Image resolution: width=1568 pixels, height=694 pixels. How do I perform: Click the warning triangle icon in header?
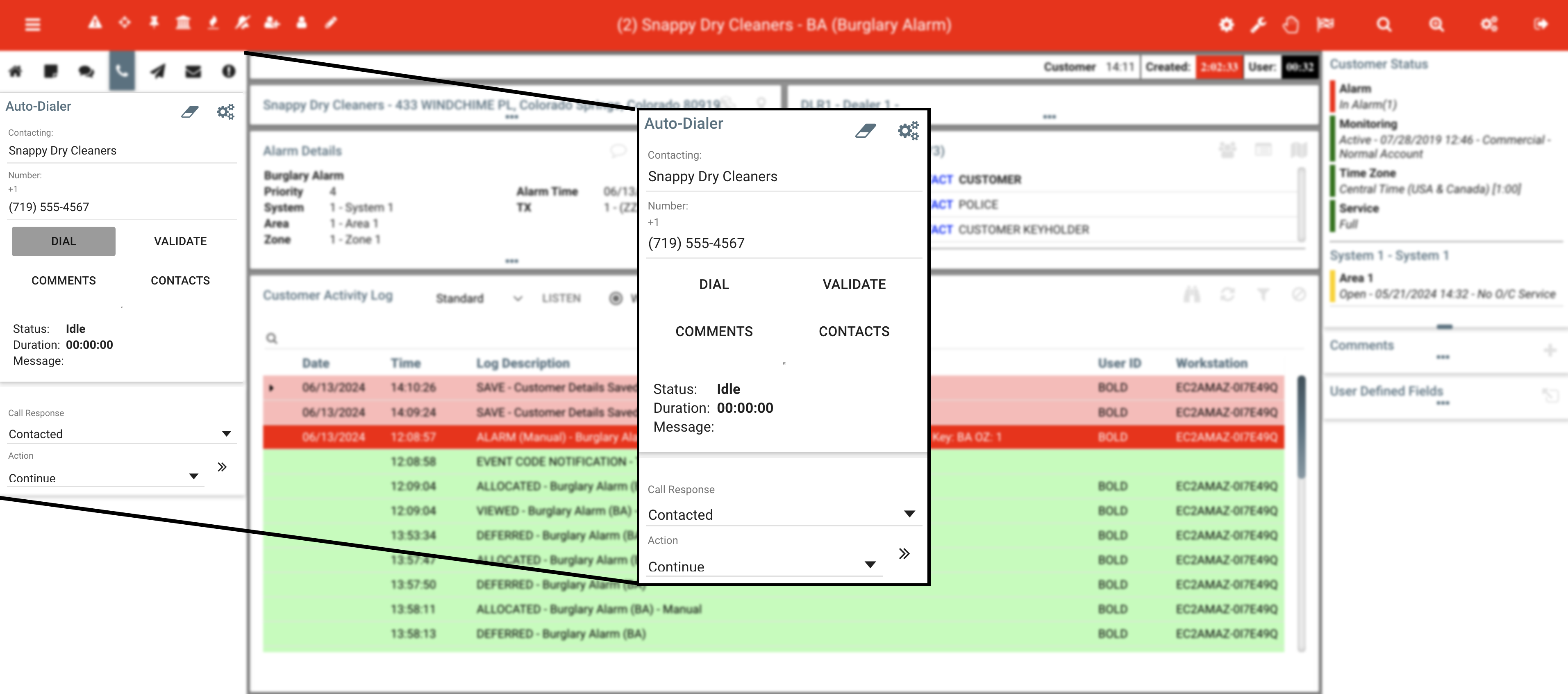pyautogui.click(x=95, y=23)
